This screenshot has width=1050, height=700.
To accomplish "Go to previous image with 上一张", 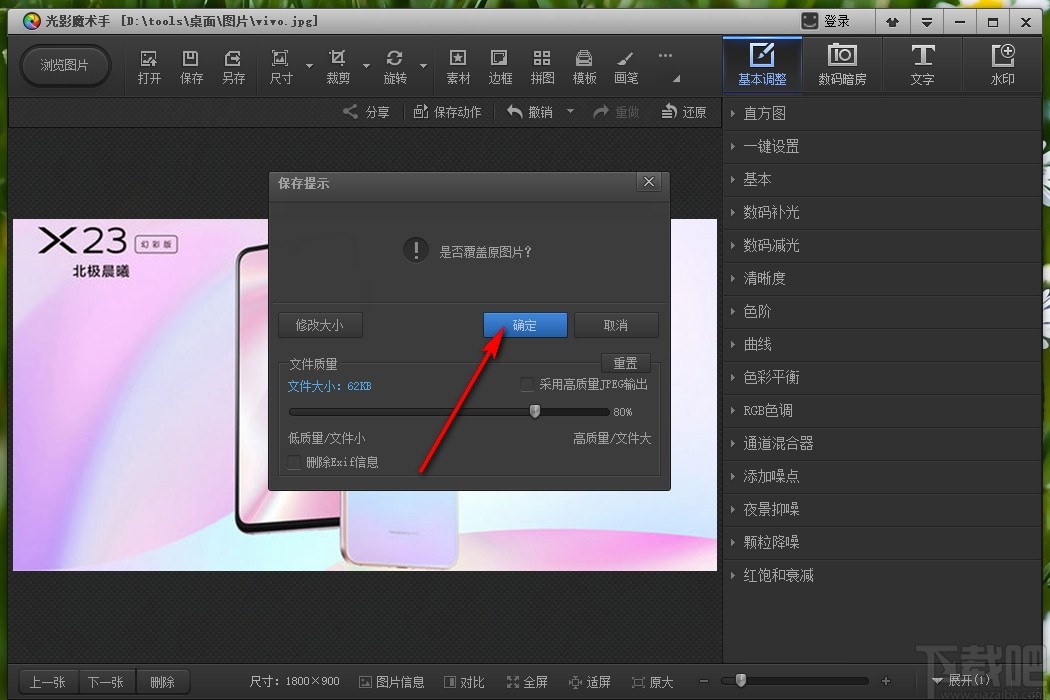I will click(48, 682).
